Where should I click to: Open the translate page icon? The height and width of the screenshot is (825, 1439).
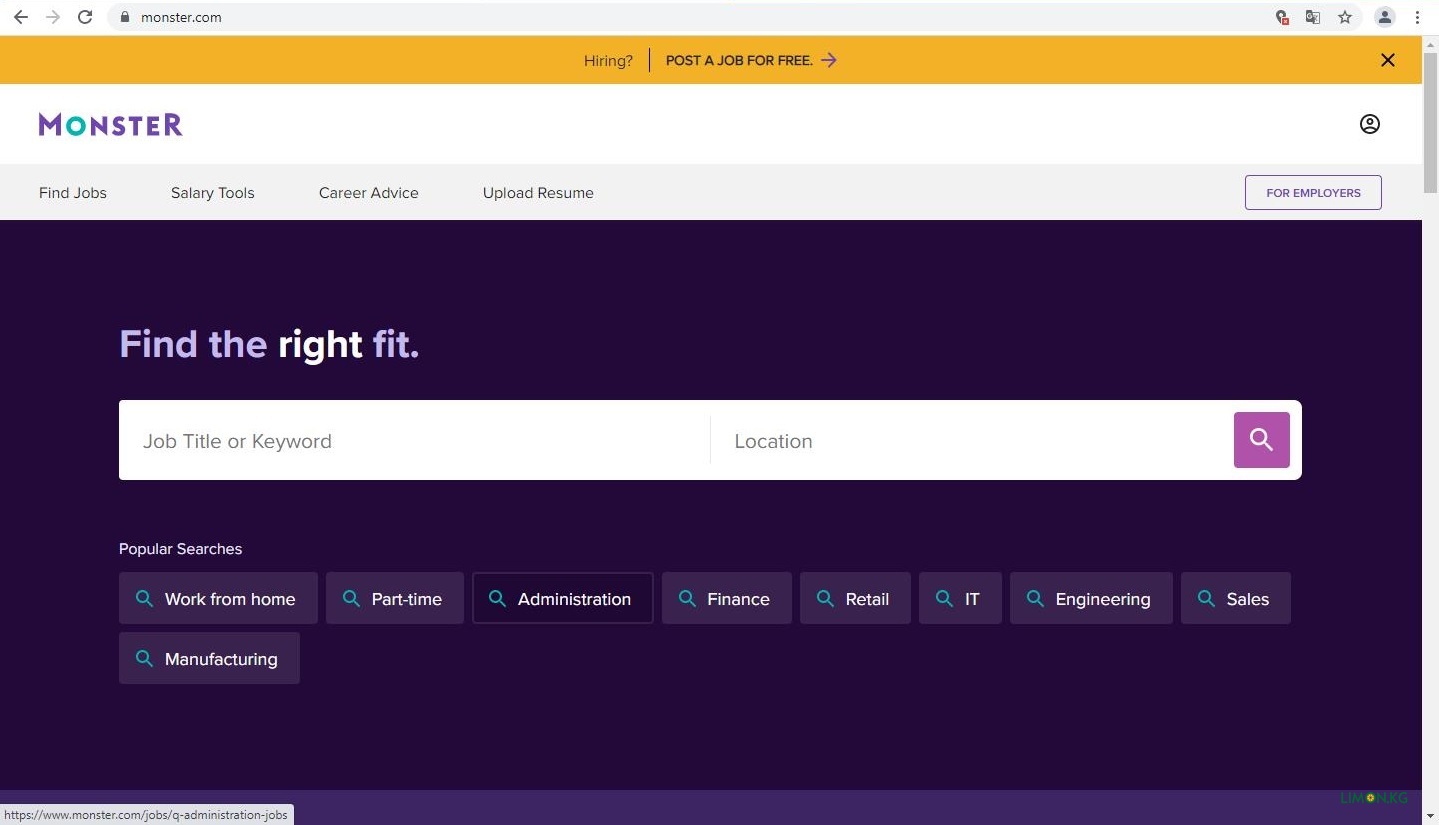pos(1313,17)
